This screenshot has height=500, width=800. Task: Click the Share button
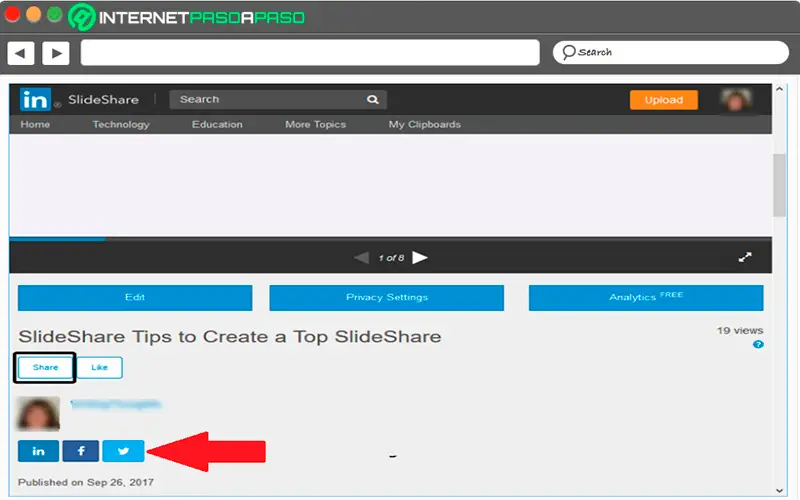[x=45, y=367]
